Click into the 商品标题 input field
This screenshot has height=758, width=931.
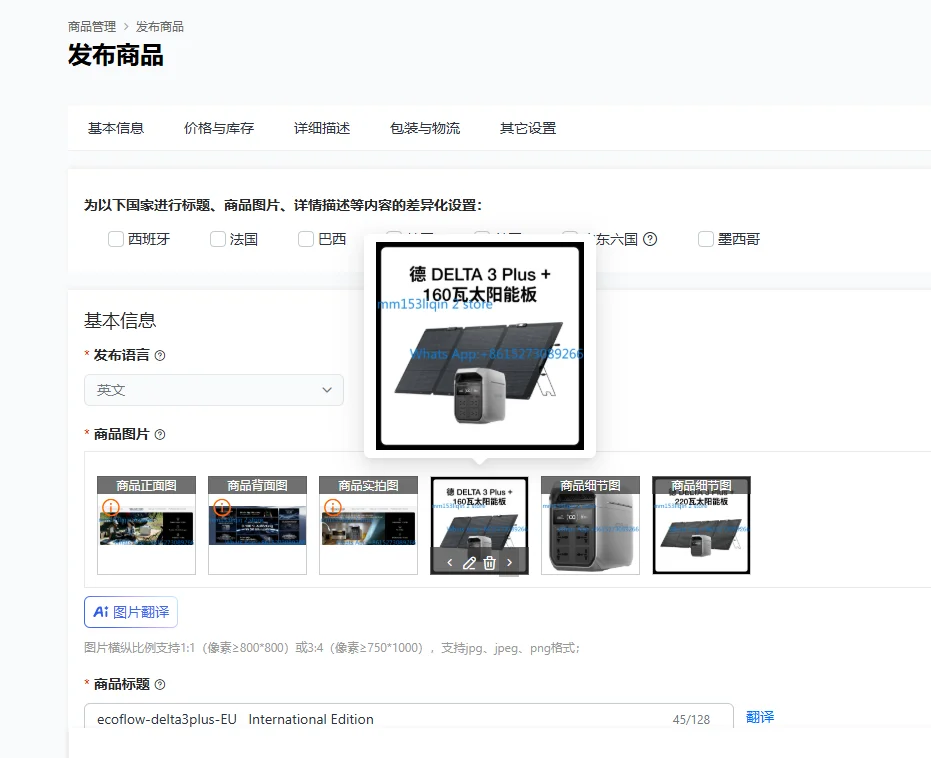[x=408, y=718]
